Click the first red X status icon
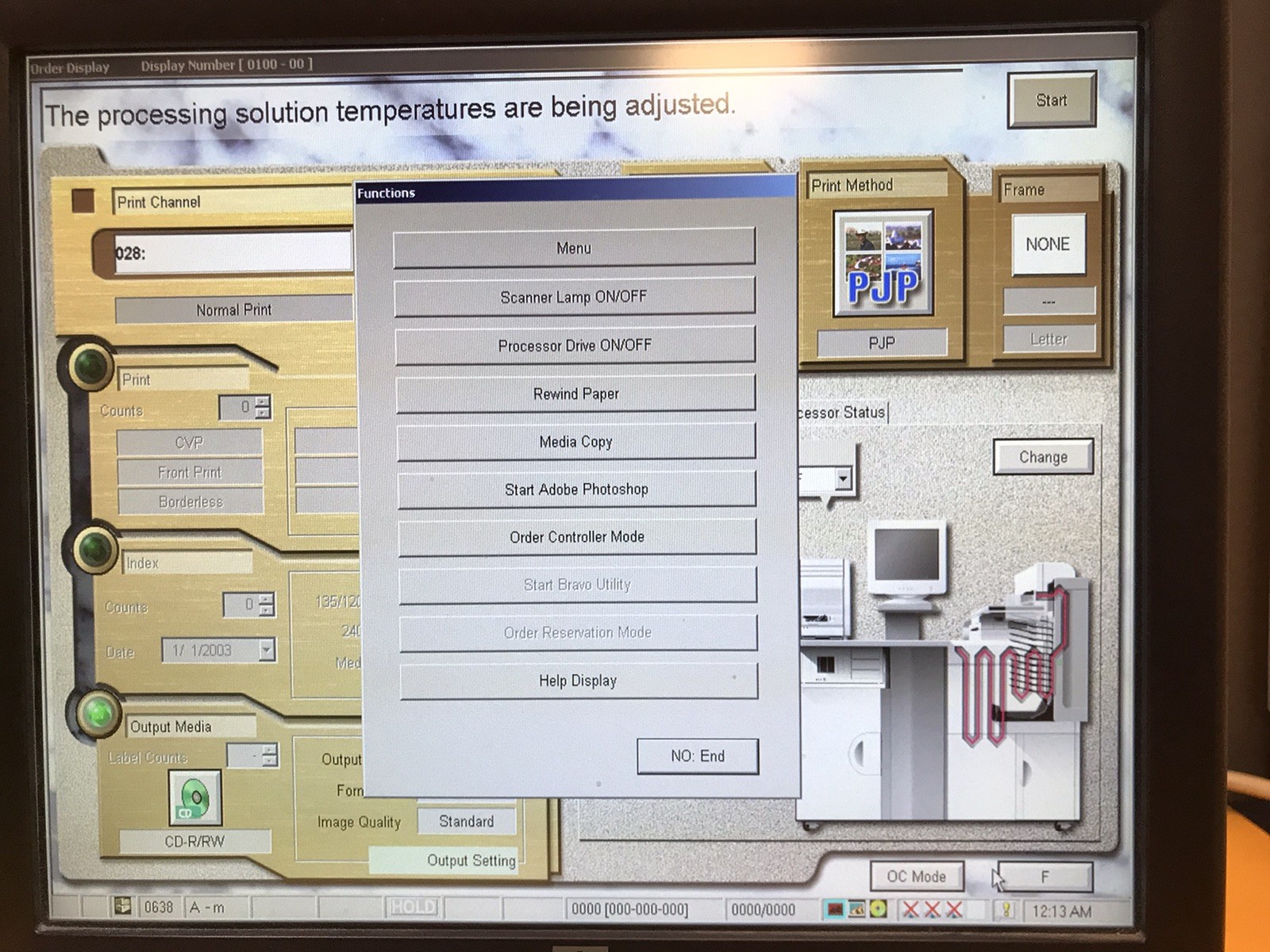This screenshot has width=1270, height=952. [x=911, y=910]
